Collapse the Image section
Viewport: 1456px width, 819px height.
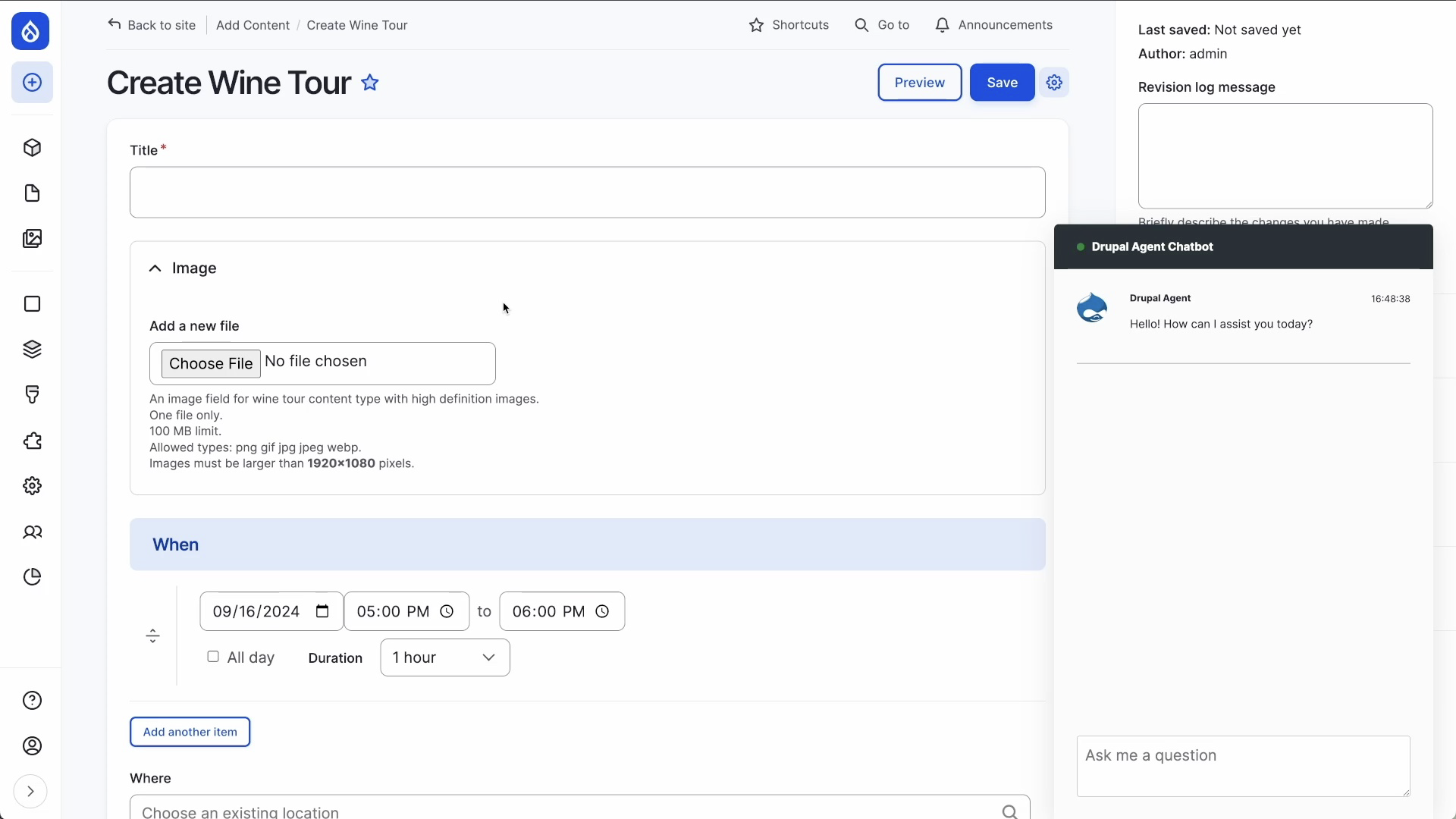(x=155, y=268)
